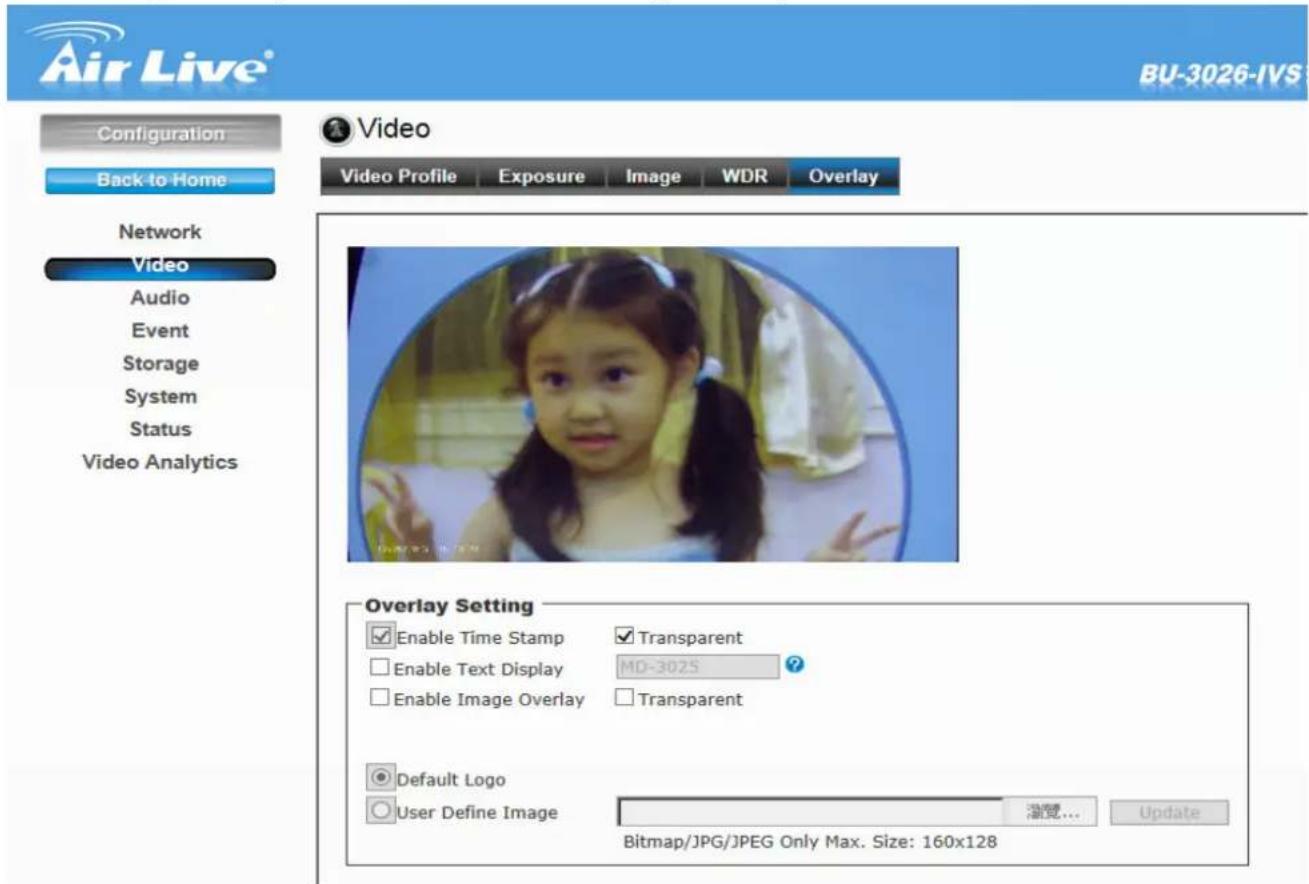Open Event settings in sidebar

[160, 331]
